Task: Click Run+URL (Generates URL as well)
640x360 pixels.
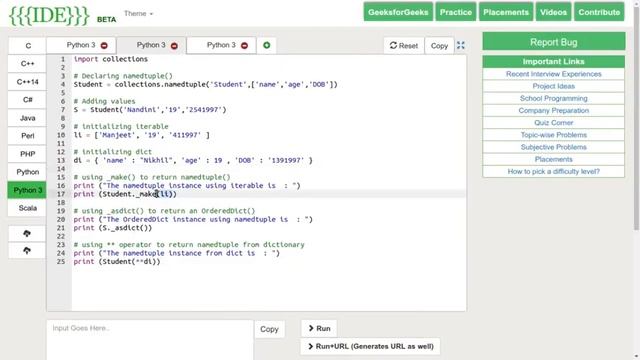Action: [370, 346]
